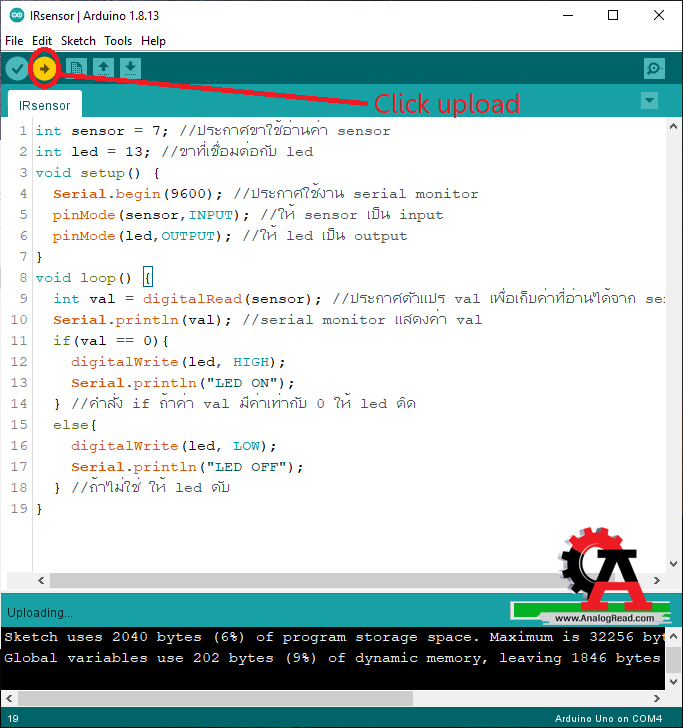Click 'int led = 13;' on line 2
This screenshot has width=683, height=728.
point(93,152)
